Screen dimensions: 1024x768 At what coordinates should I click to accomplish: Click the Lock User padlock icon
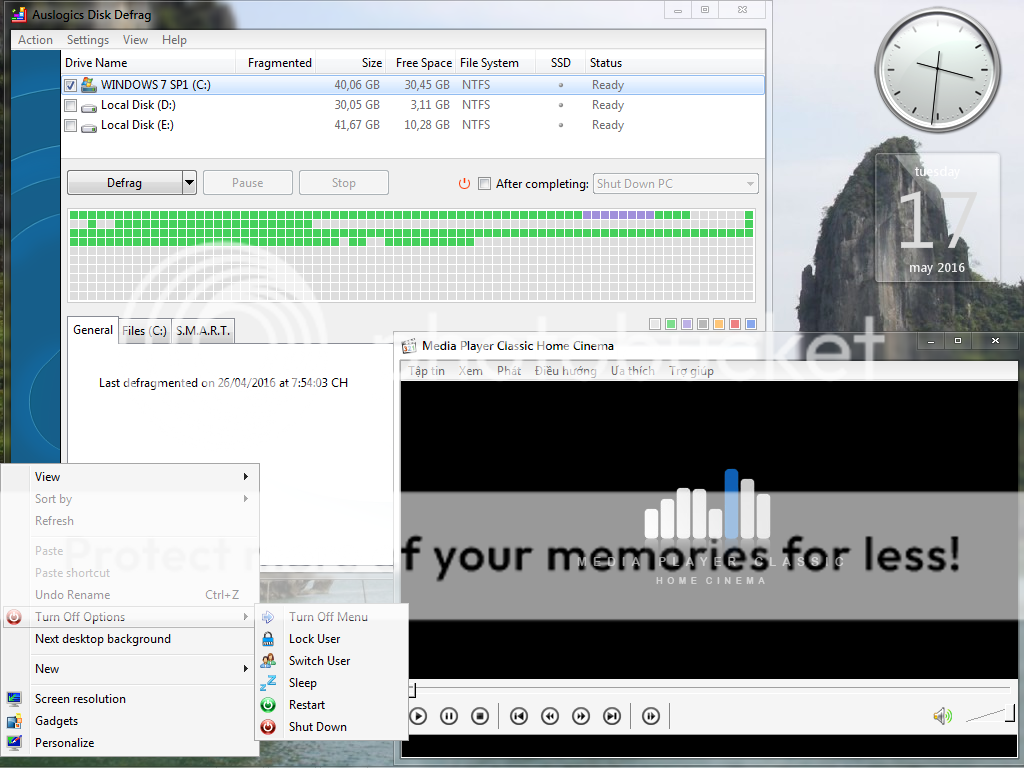click(x=268, y=639)
